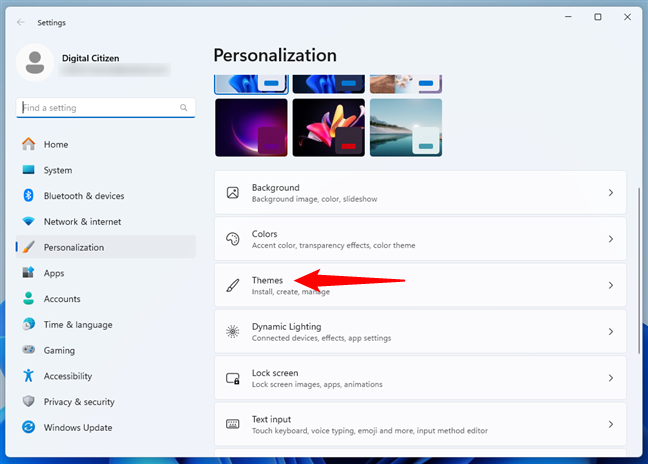This screenshot has height=464, width=648.
Task: Click Gaming label in sidebar
Action: 59,350
